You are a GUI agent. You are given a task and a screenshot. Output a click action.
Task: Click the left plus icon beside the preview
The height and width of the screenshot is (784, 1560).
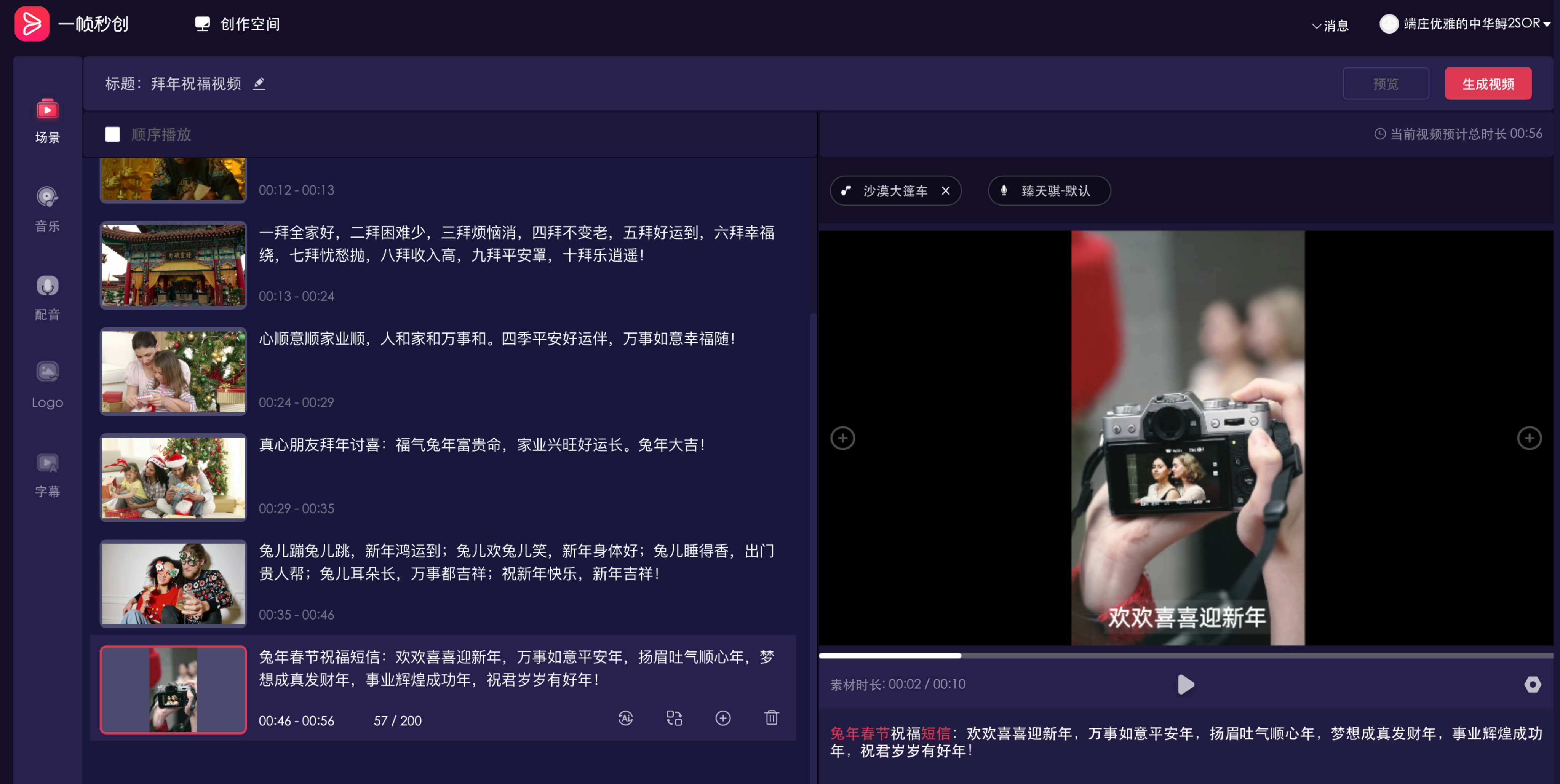(842, 438)
